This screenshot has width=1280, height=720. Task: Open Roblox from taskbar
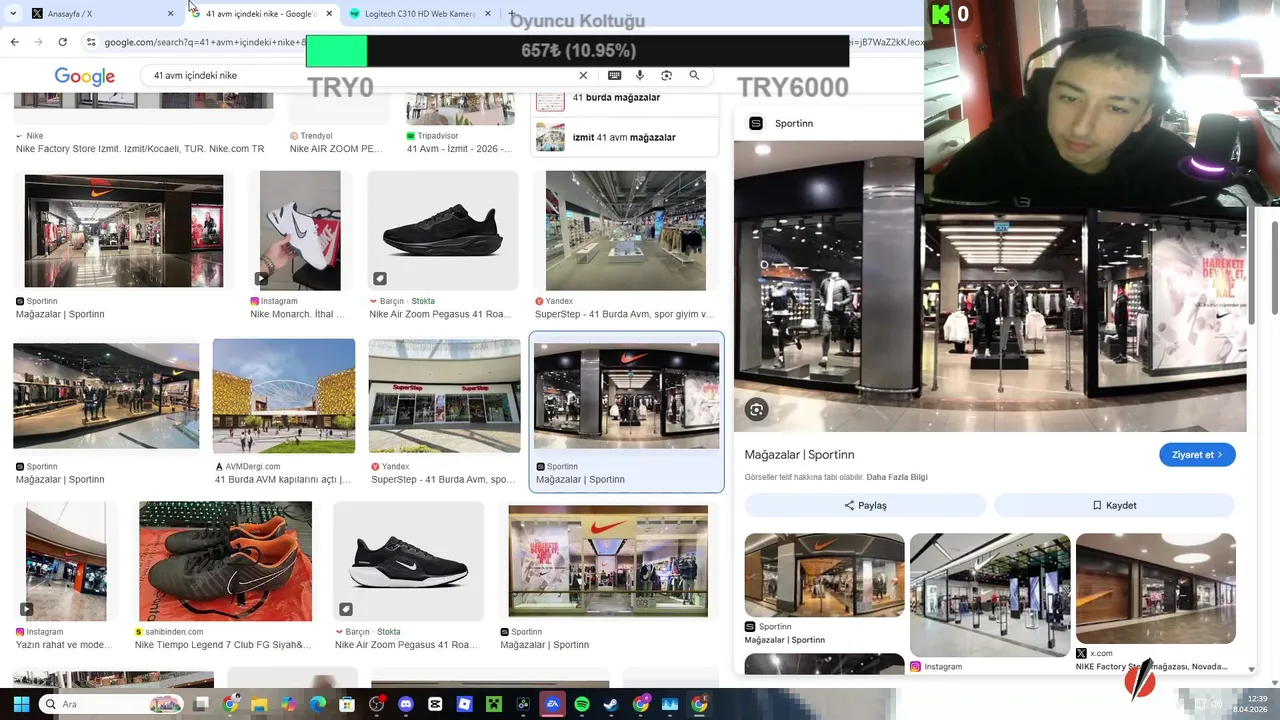tap(464, 704)
